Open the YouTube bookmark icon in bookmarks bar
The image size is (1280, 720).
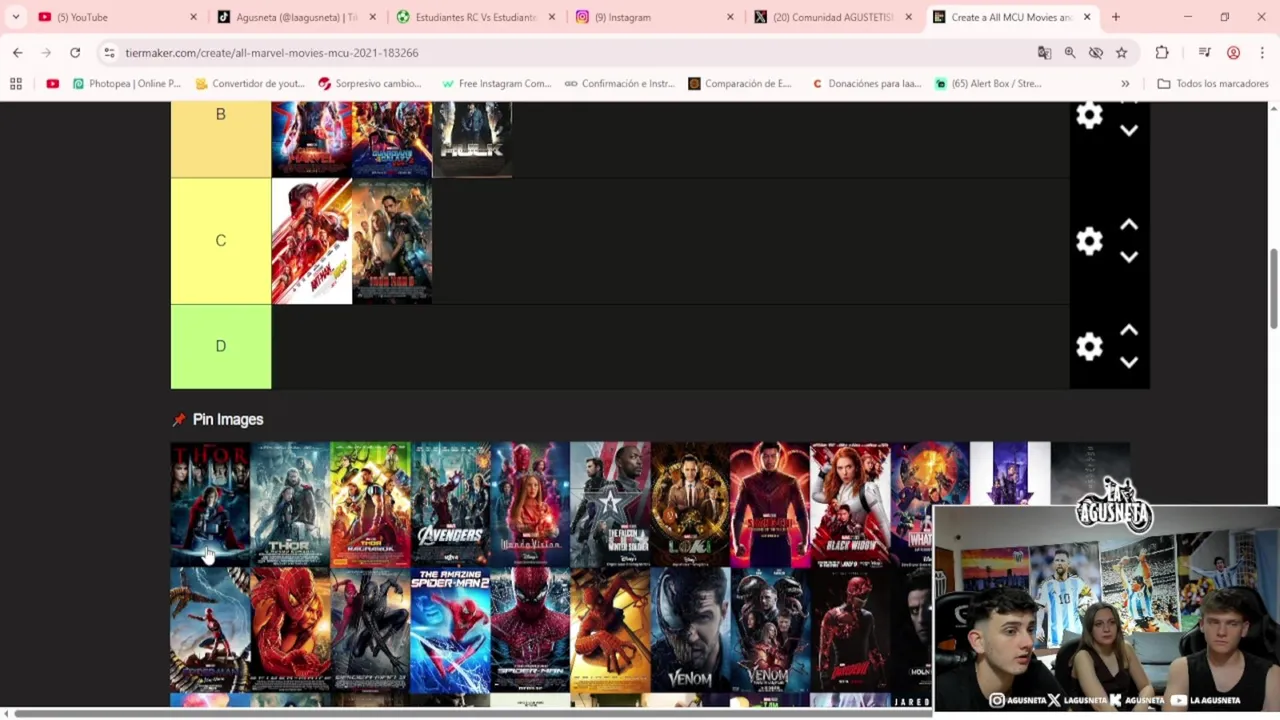52,84
